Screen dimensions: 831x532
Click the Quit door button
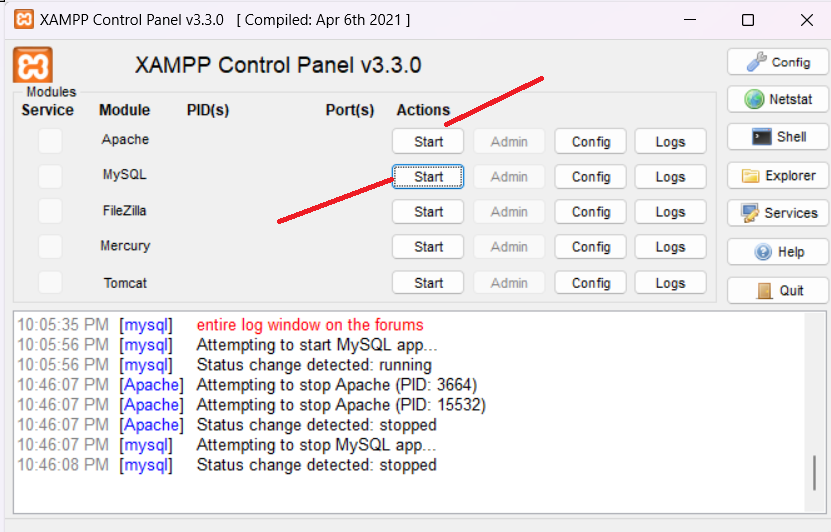point(777,290)
